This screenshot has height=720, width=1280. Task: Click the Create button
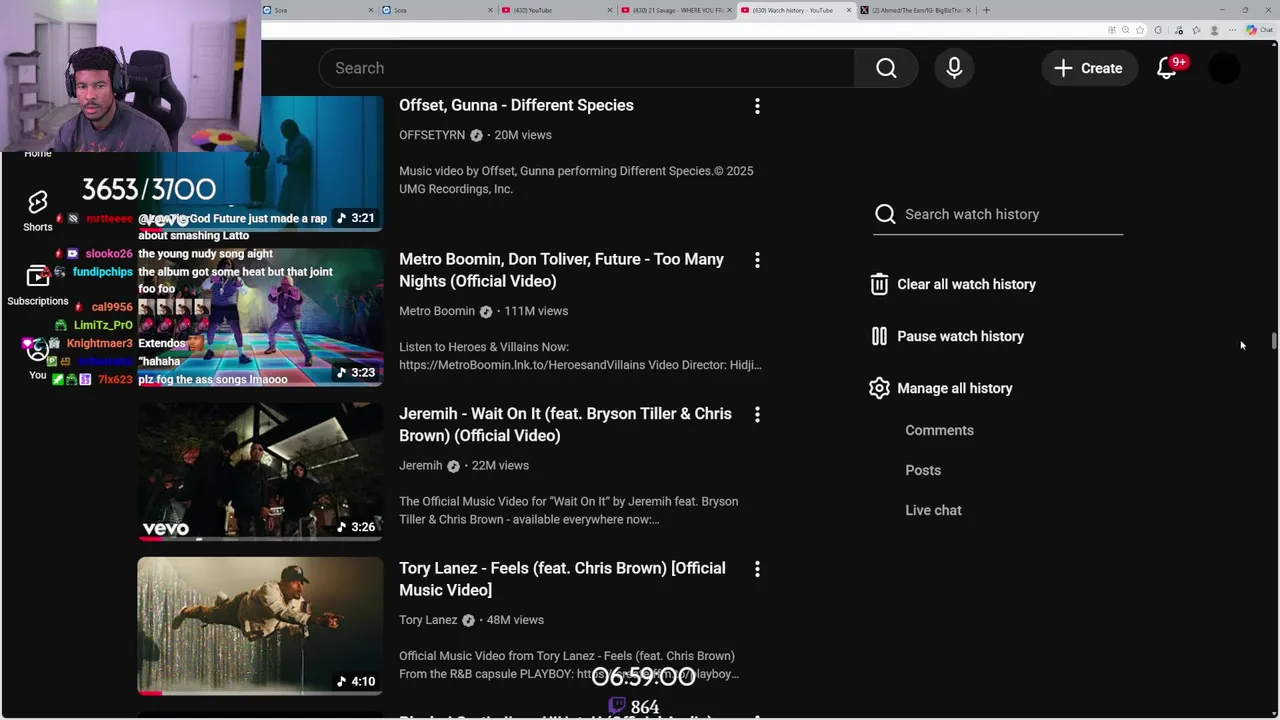[1089, 68]
